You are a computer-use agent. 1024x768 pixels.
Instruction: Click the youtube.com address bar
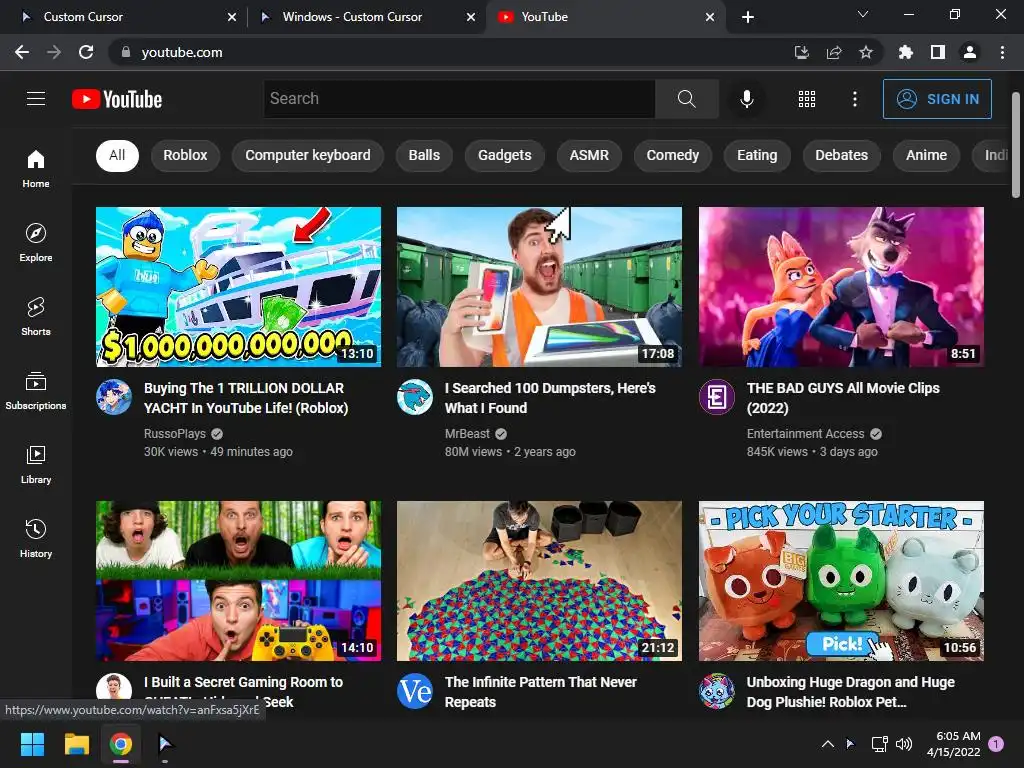coord(451,52)
